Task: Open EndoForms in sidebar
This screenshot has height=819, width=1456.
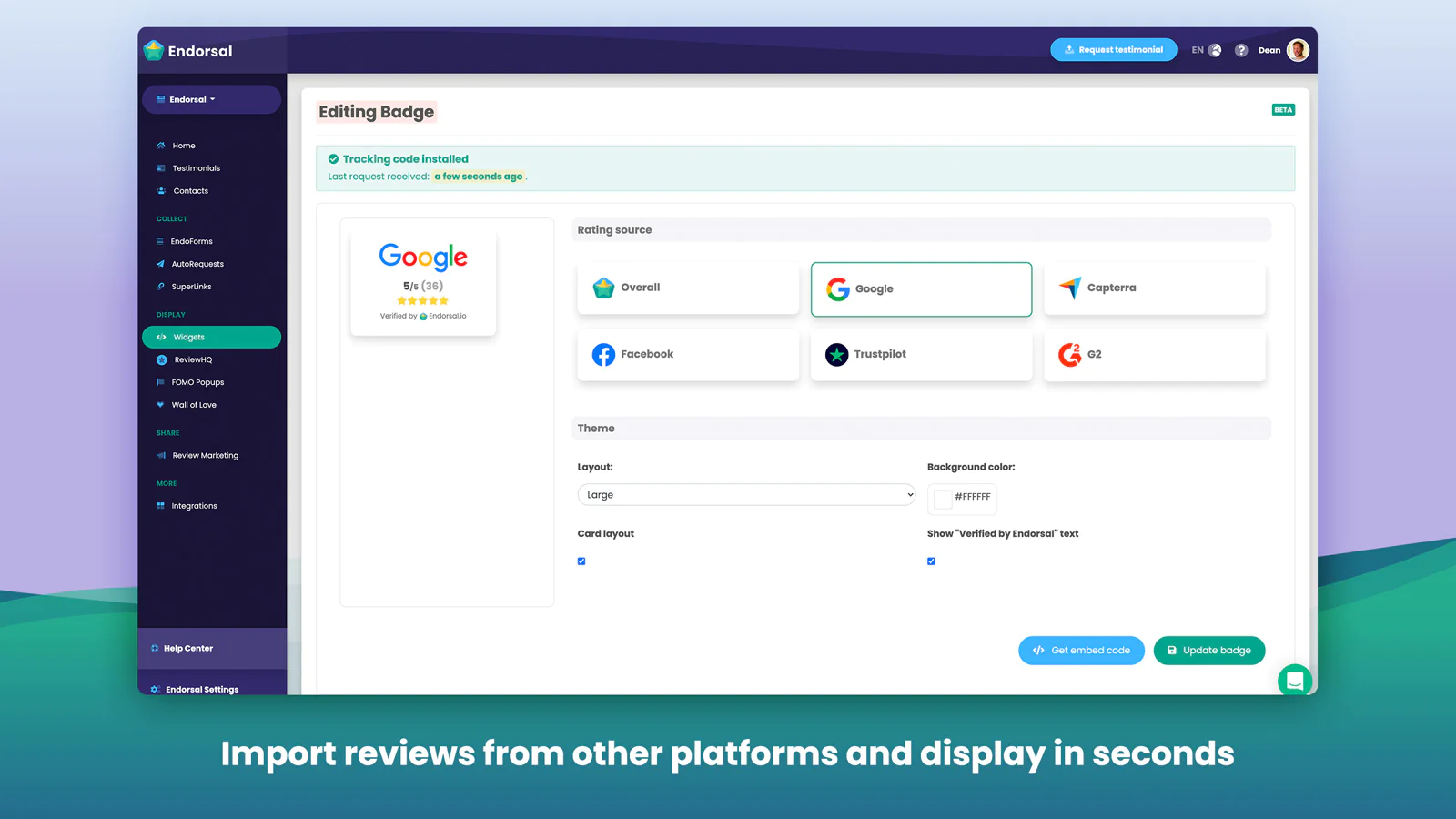Action: [x=191, y=241]
